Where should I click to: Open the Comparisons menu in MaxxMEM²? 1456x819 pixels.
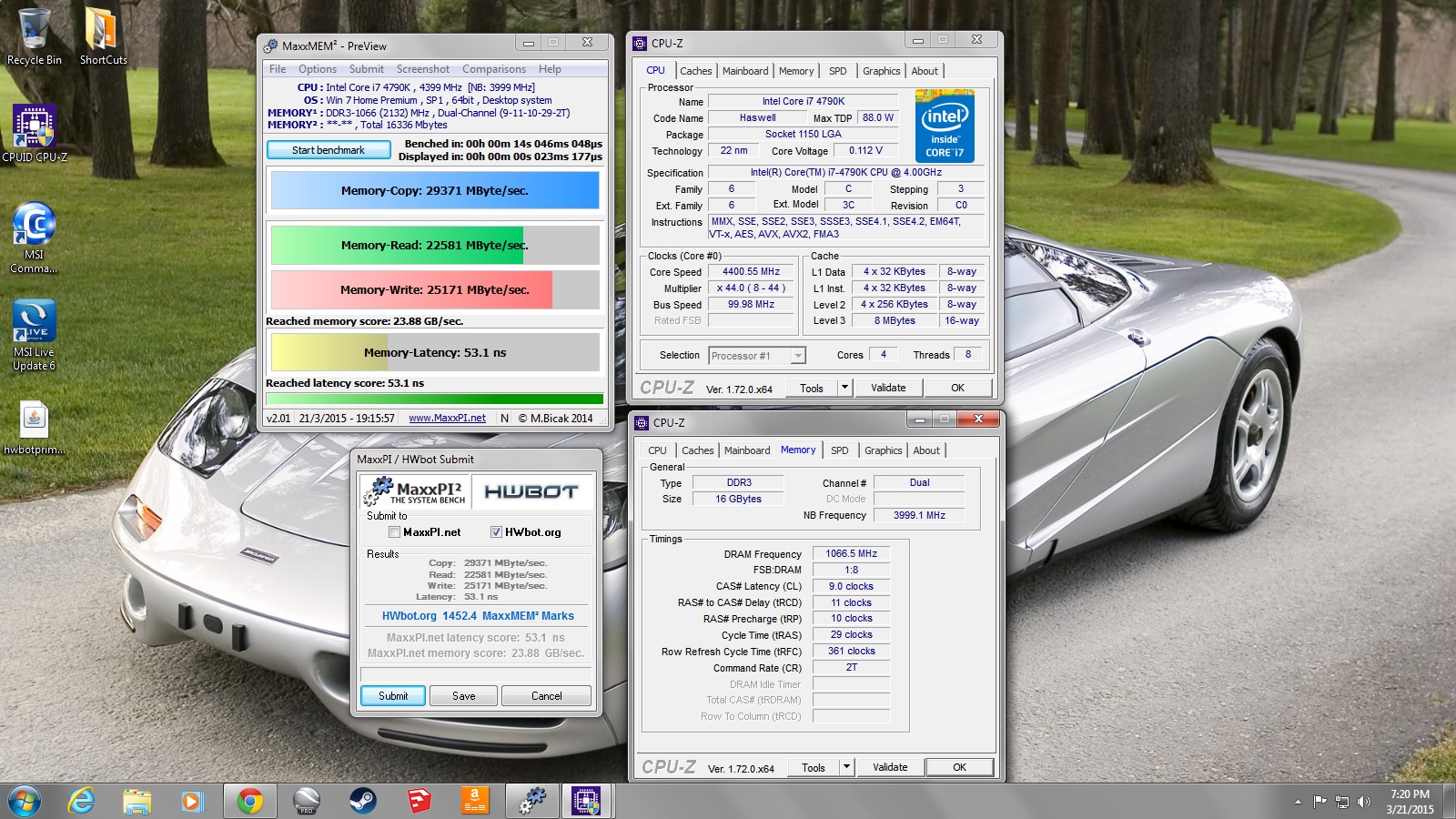click(494, 69)
